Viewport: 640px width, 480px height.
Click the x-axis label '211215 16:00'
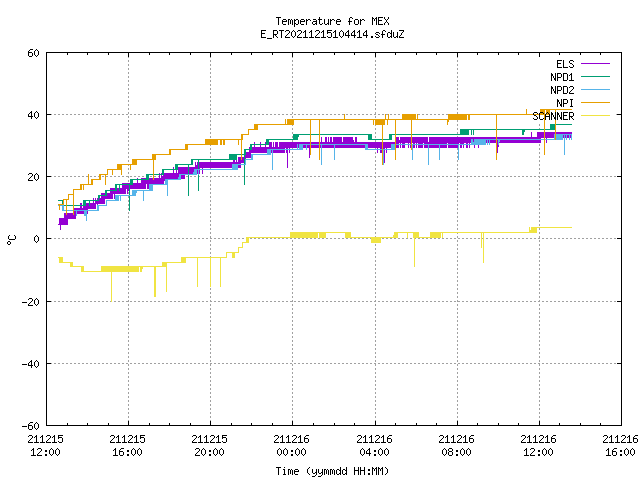(127, 446)
